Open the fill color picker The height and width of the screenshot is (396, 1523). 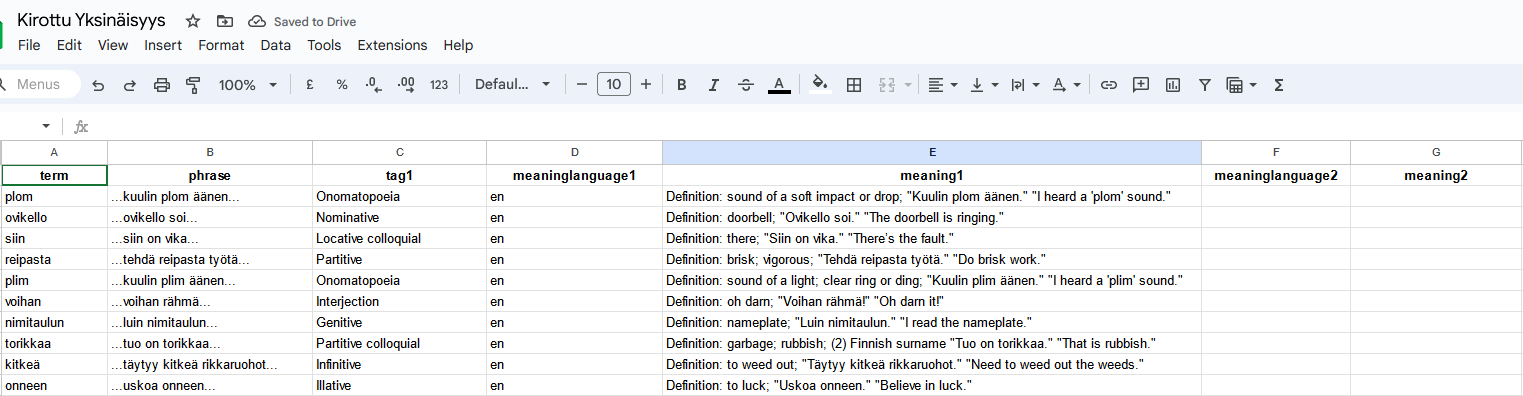point(820,85)
